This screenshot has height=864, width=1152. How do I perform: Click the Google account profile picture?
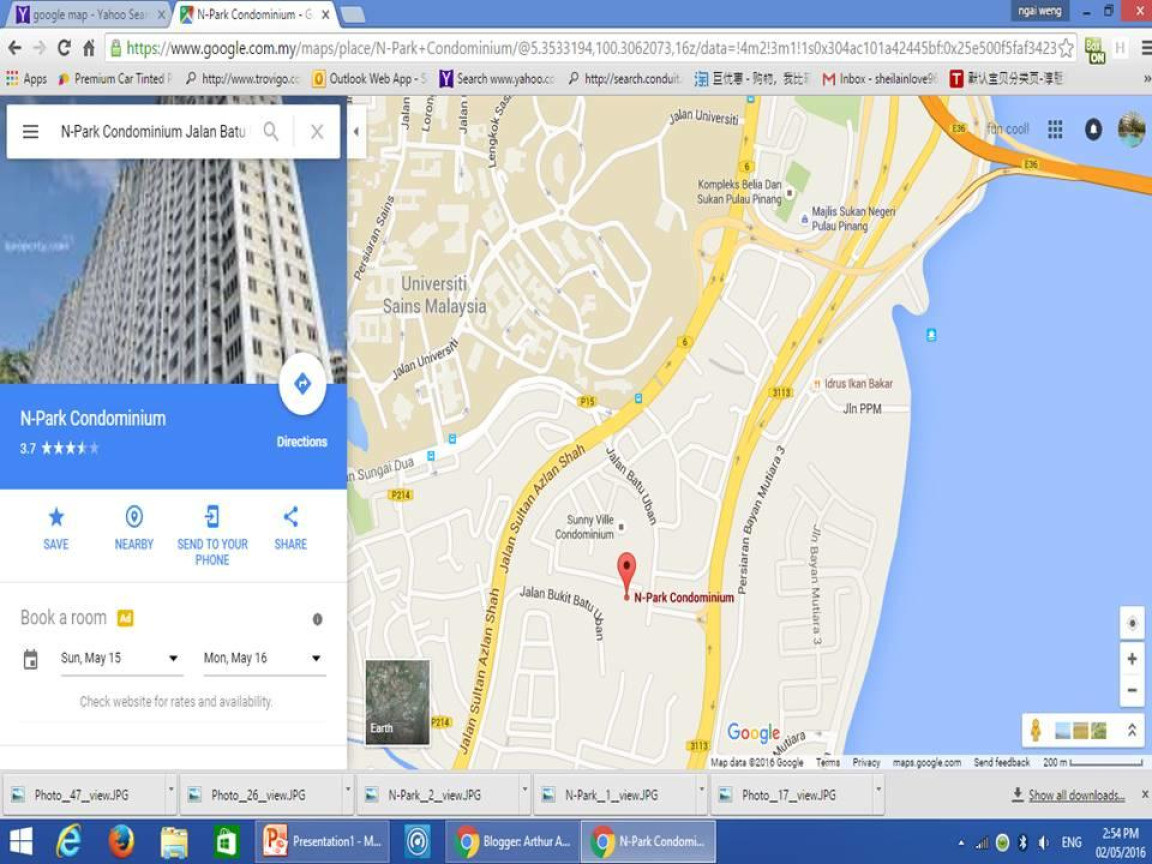tap(1132, 129)
